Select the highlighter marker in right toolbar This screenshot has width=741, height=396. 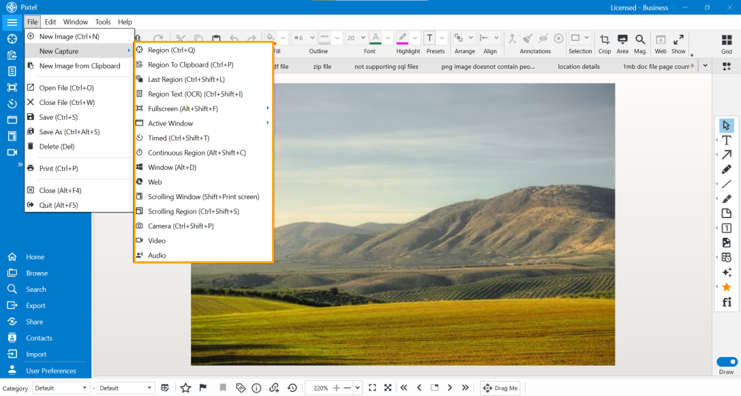coord(726,198)
